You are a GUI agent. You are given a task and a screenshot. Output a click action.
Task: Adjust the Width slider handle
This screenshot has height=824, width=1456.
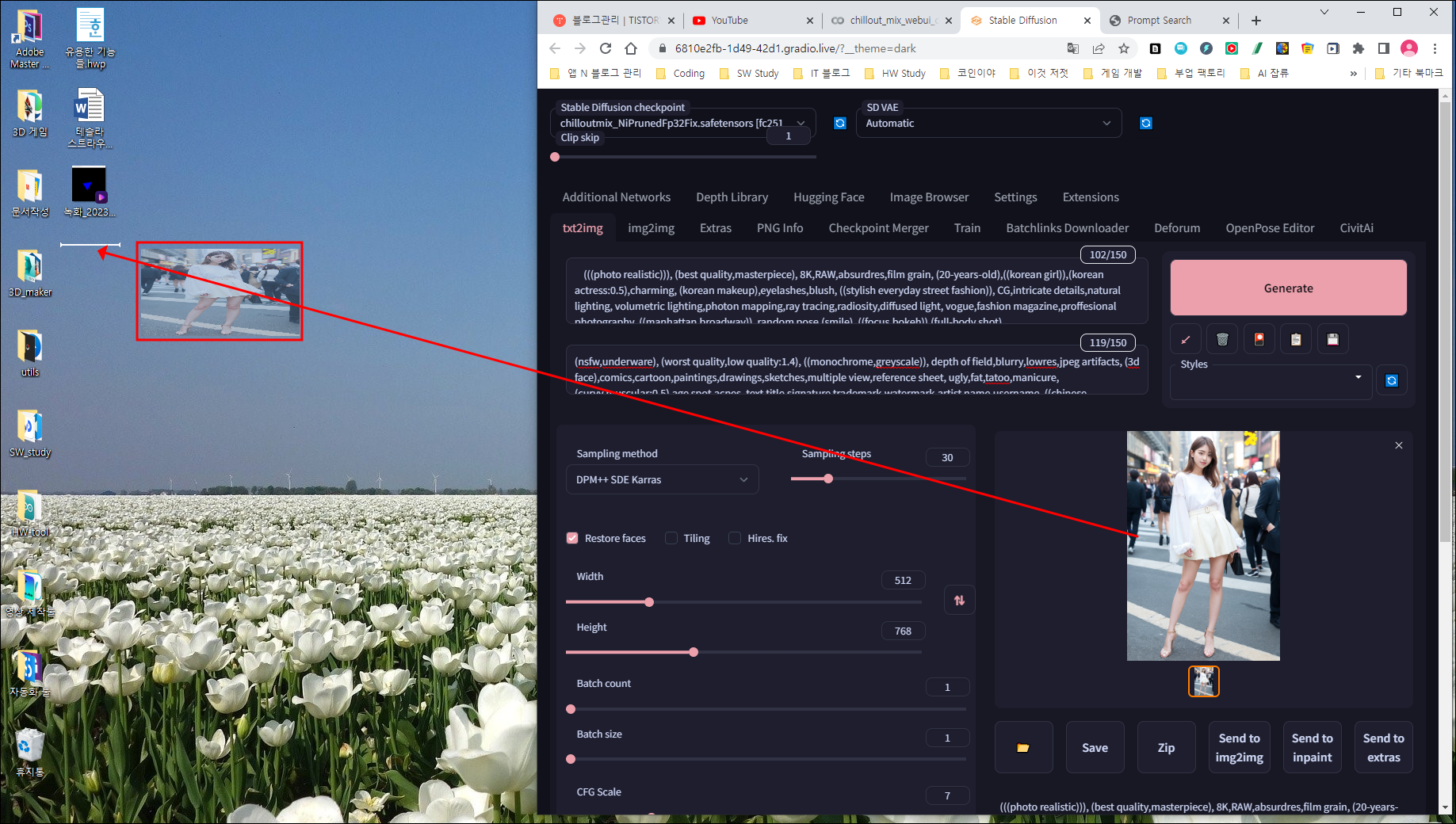click(649, 602)
